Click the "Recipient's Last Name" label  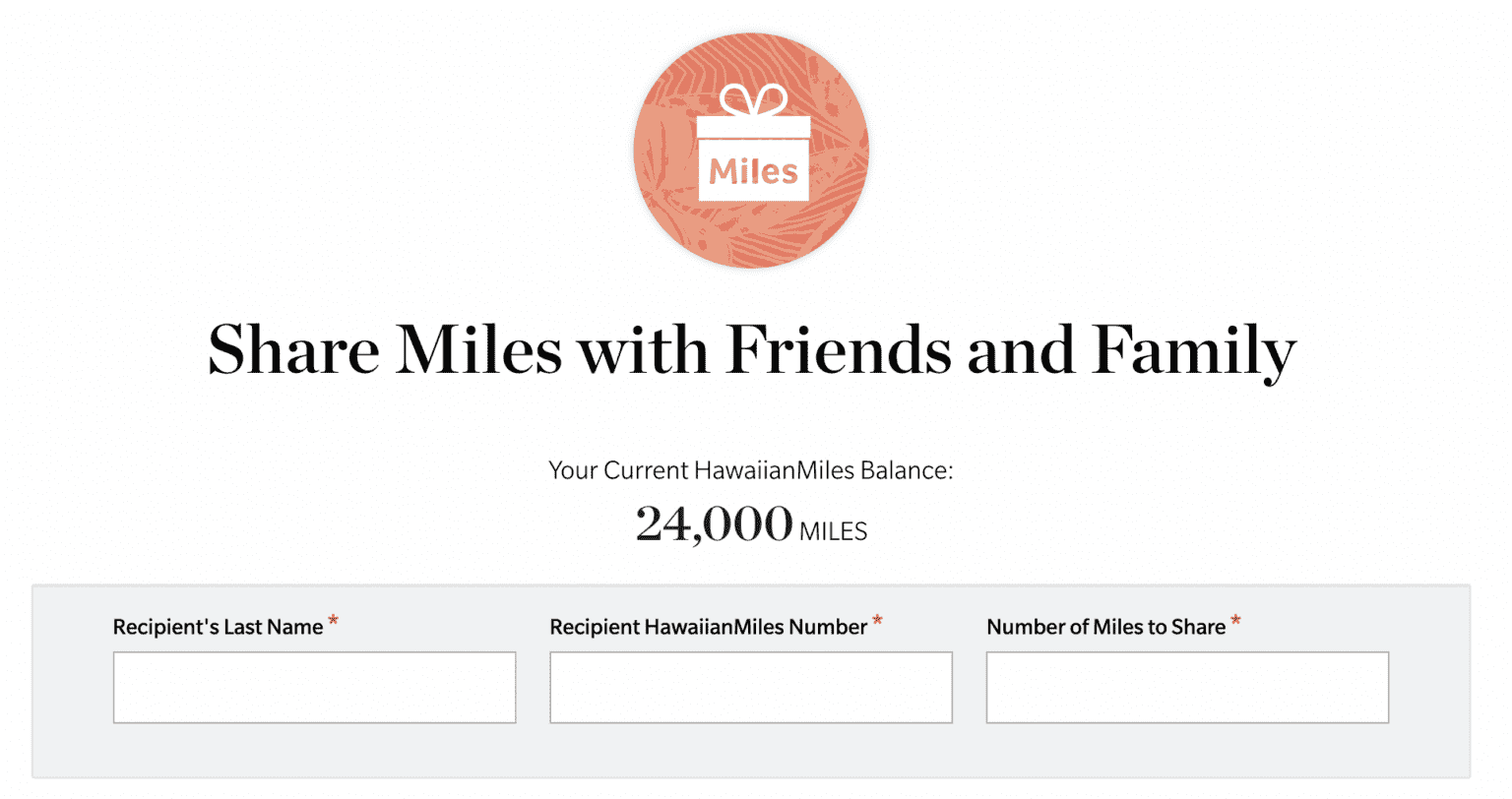pyautogui.click(x=218, y=628)
